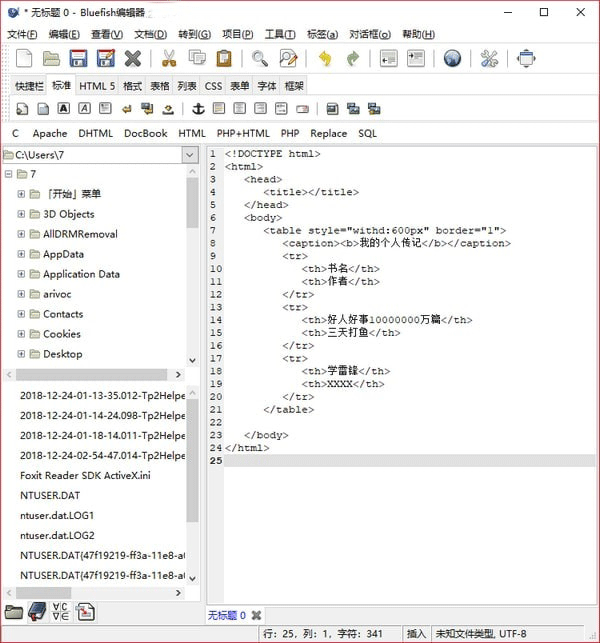600x643 pixels.
Task: Open the 文件(F) menu
Action: [x=21, y=34]
